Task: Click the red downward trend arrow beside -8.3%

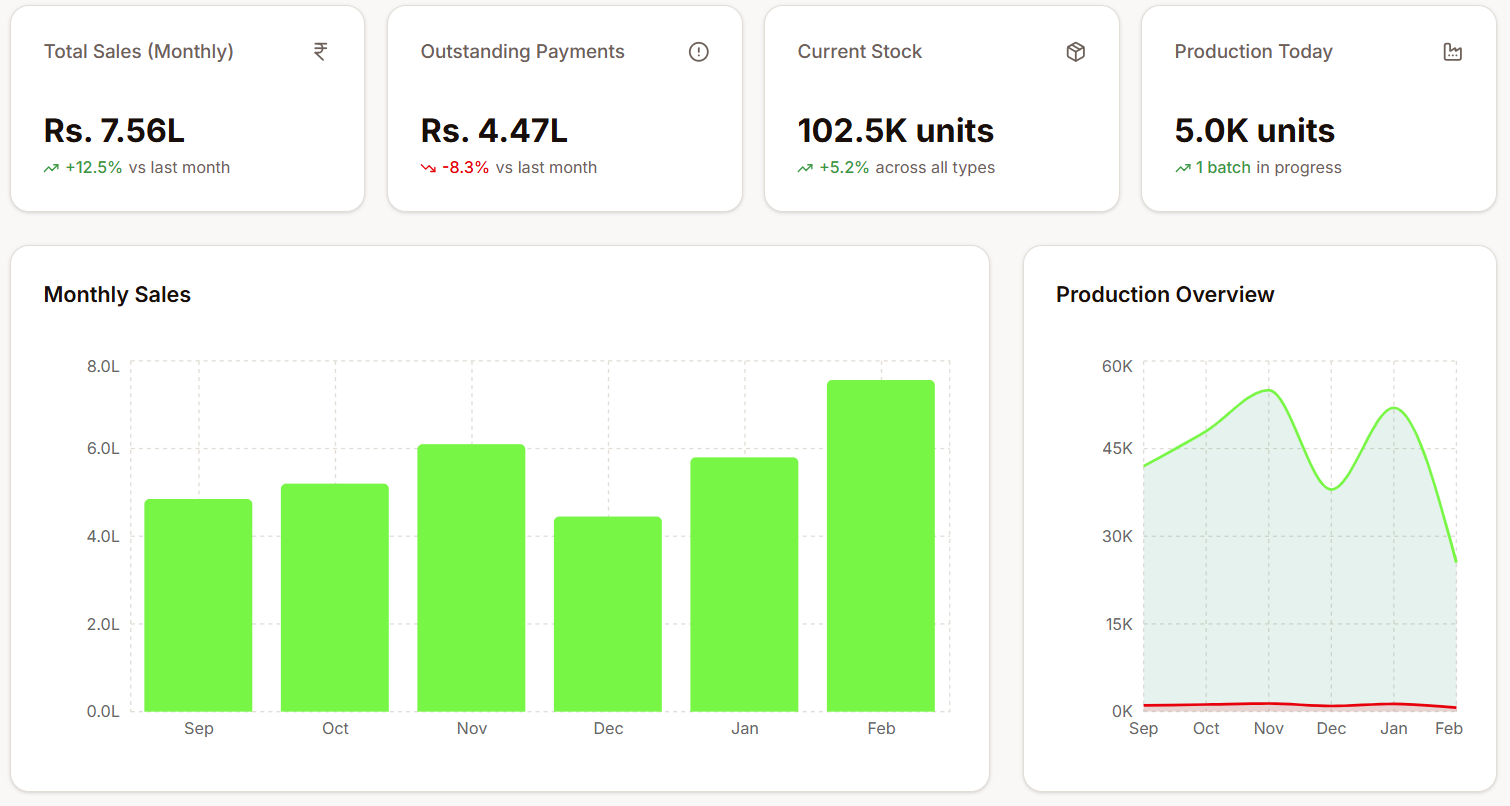Action: pos(428,168)
